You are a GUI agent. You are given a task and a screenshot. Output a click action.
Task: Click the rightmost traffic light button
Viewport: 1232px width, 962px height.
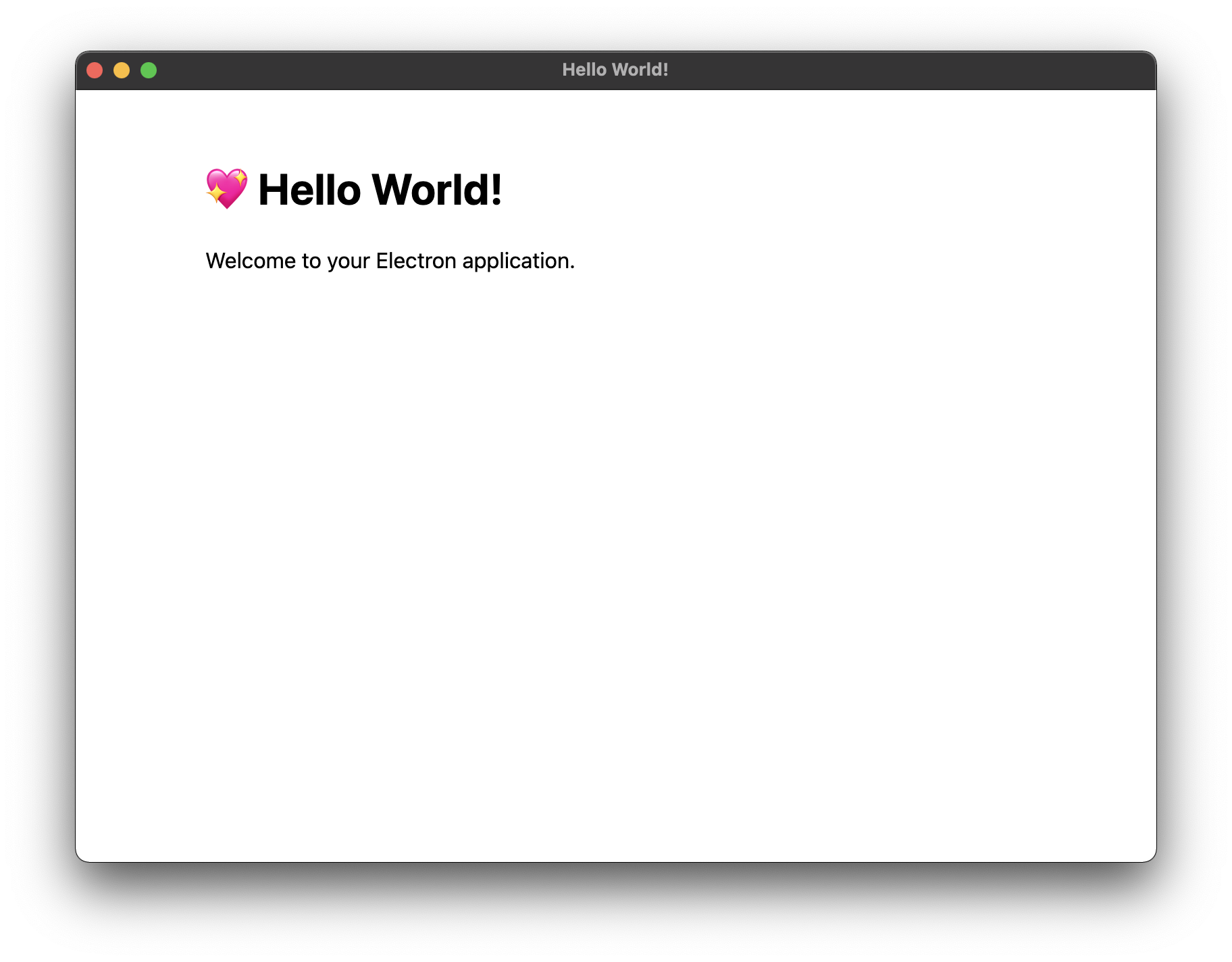pos(148,70)
